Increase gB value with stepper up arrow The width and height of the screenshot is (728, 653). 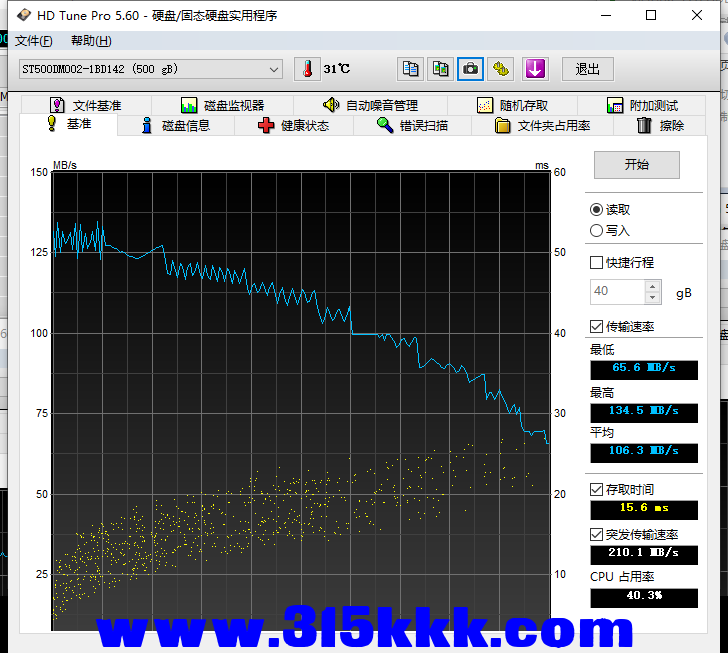[653, 286]
